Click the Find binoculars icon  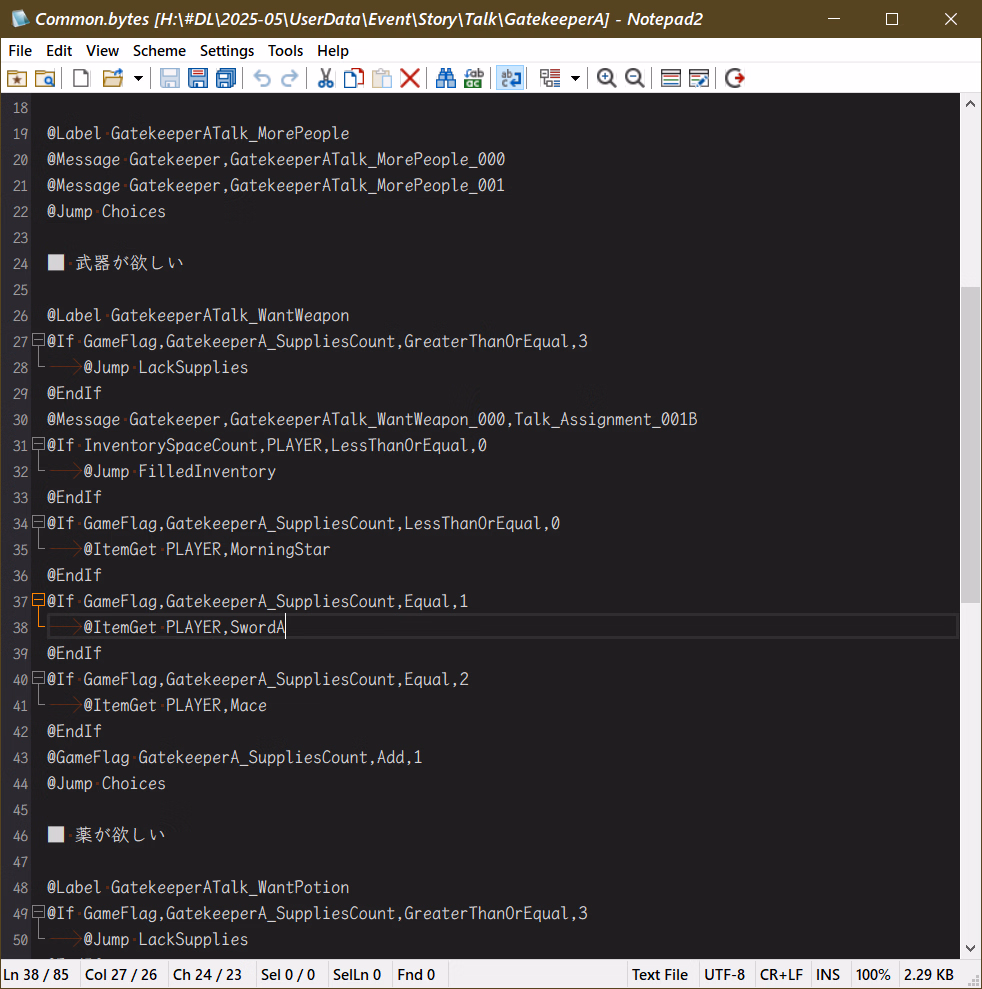point(445,78)
